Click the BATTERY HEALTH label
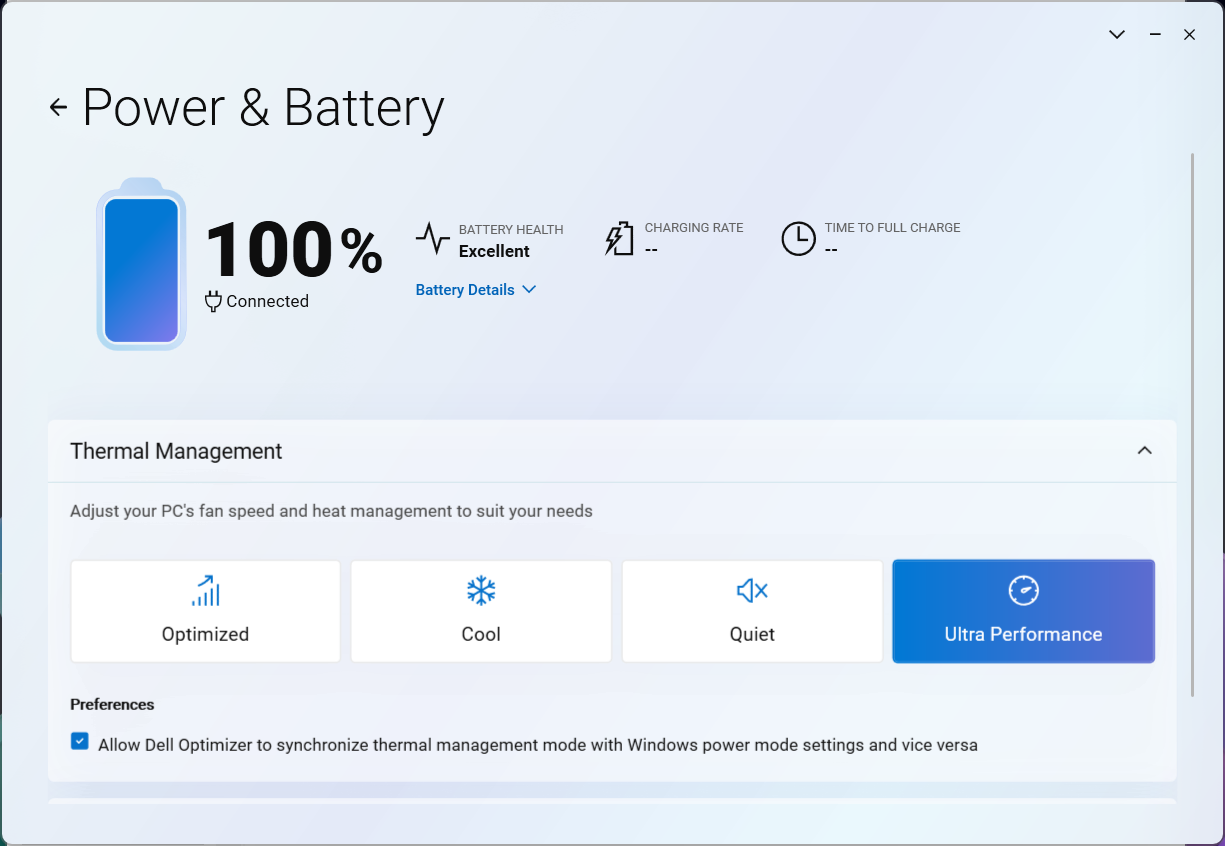 point(511,229)
